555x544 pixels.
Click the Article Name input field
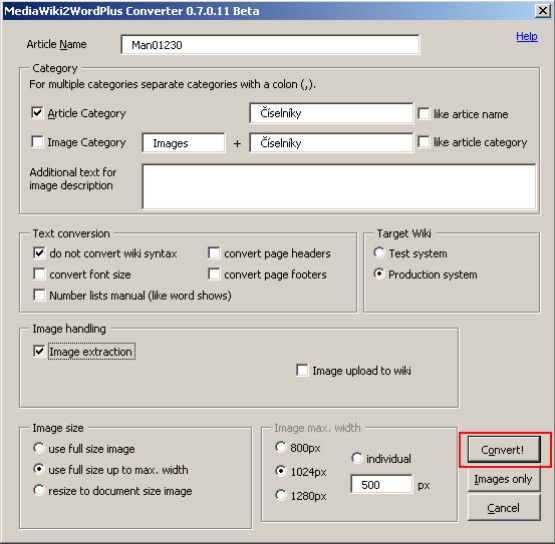[270, 45]
